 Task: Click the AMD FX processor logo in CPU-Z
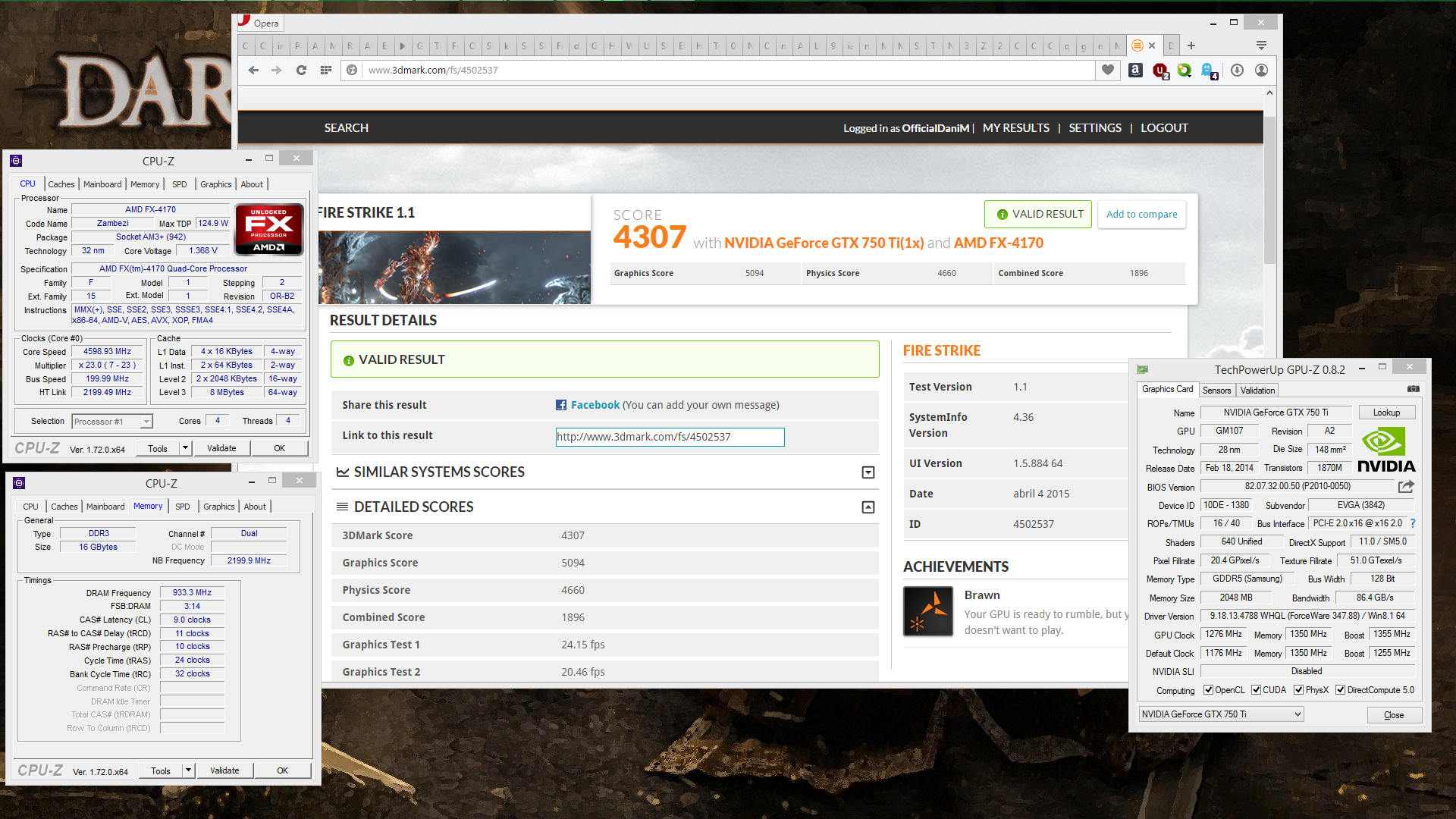(269, 229)
